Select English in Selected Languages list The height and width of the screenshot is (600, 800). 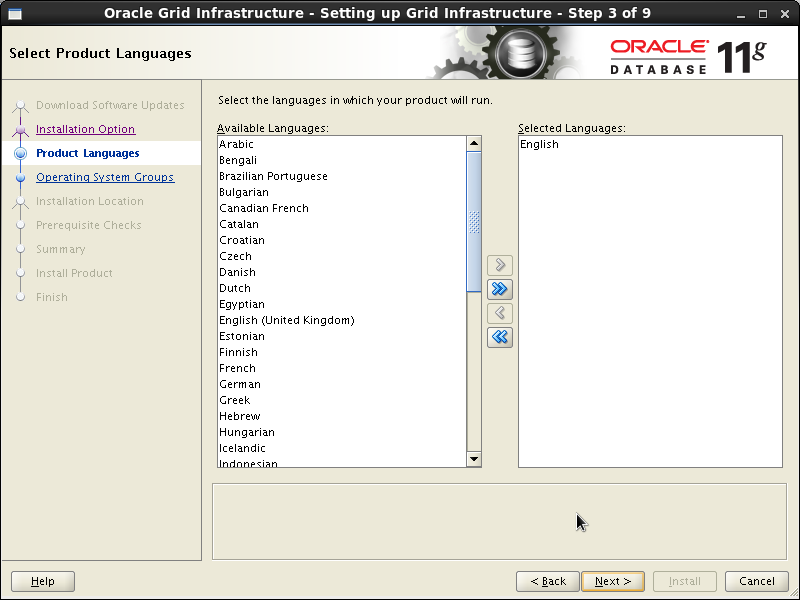point(650,144)
